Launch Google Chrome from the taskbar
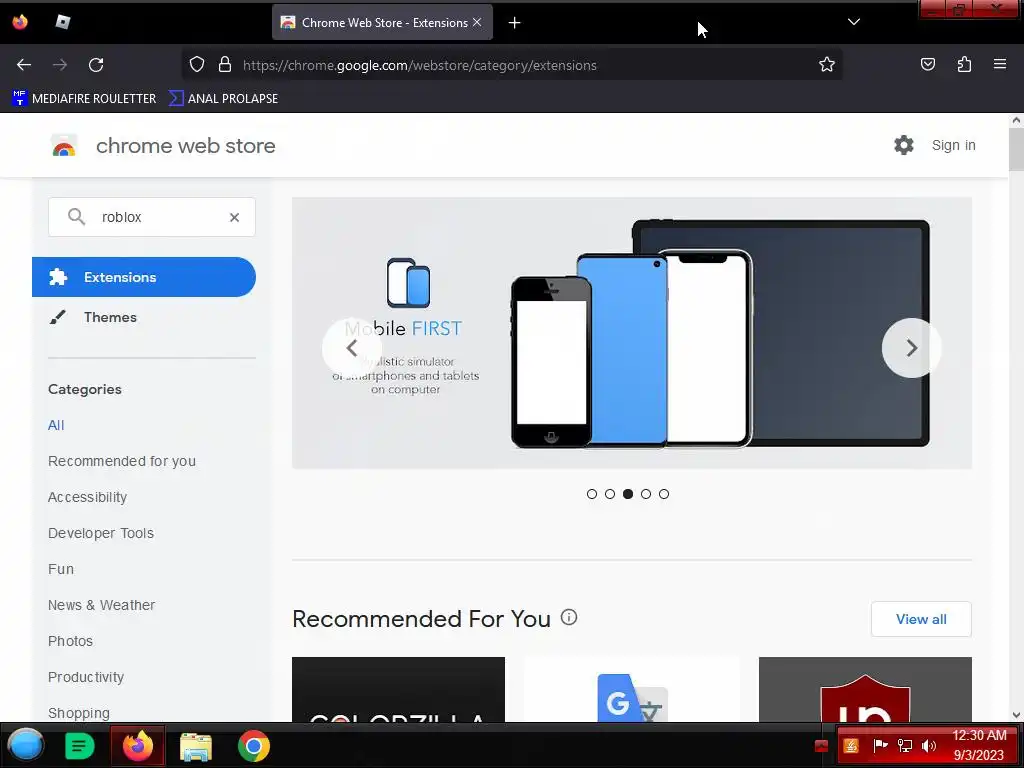Screen dimensions: 1024x768 (x=253, y=746)
